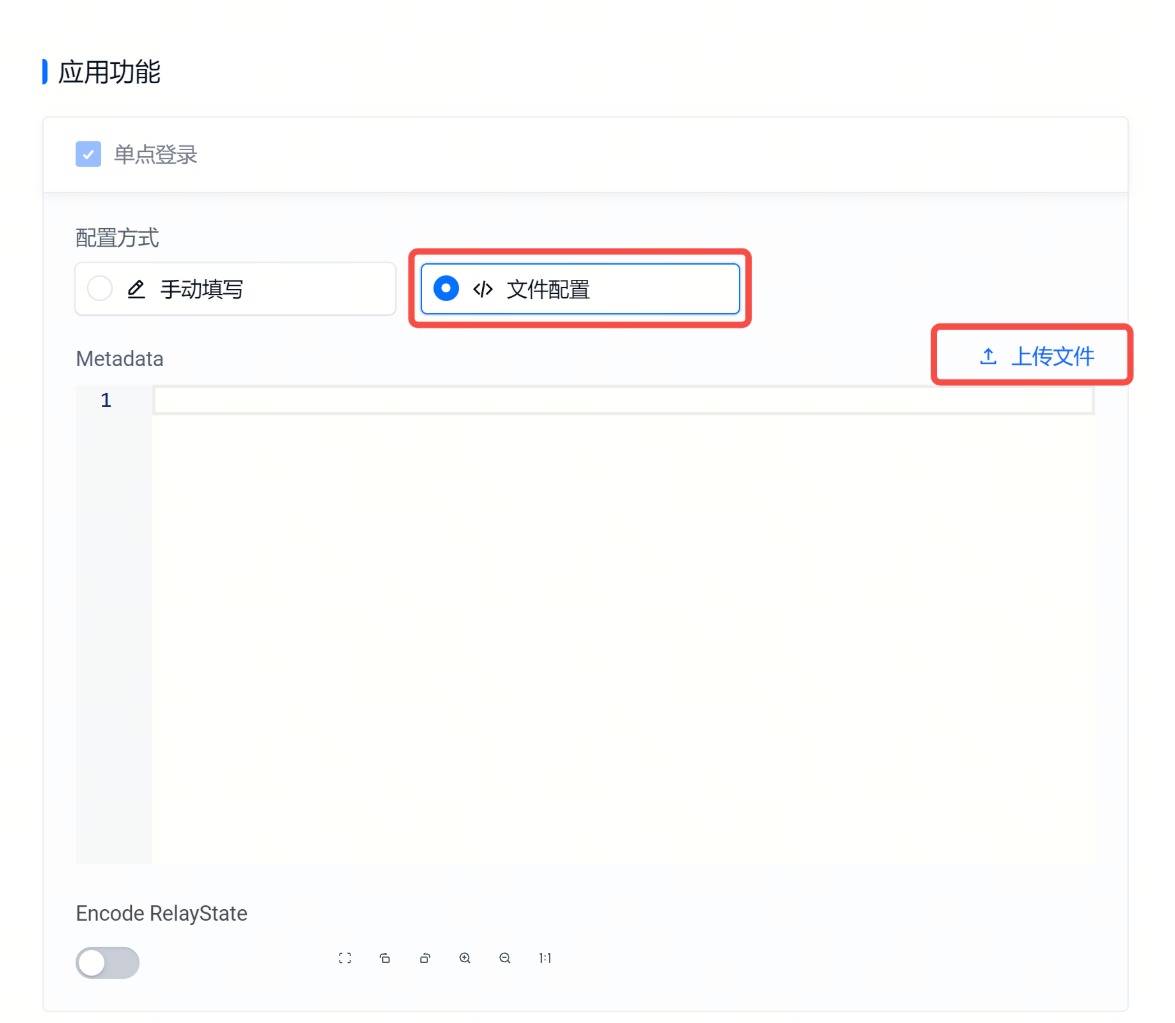
Task: Click the rotate right icon
Action: [x=425, y=958]
